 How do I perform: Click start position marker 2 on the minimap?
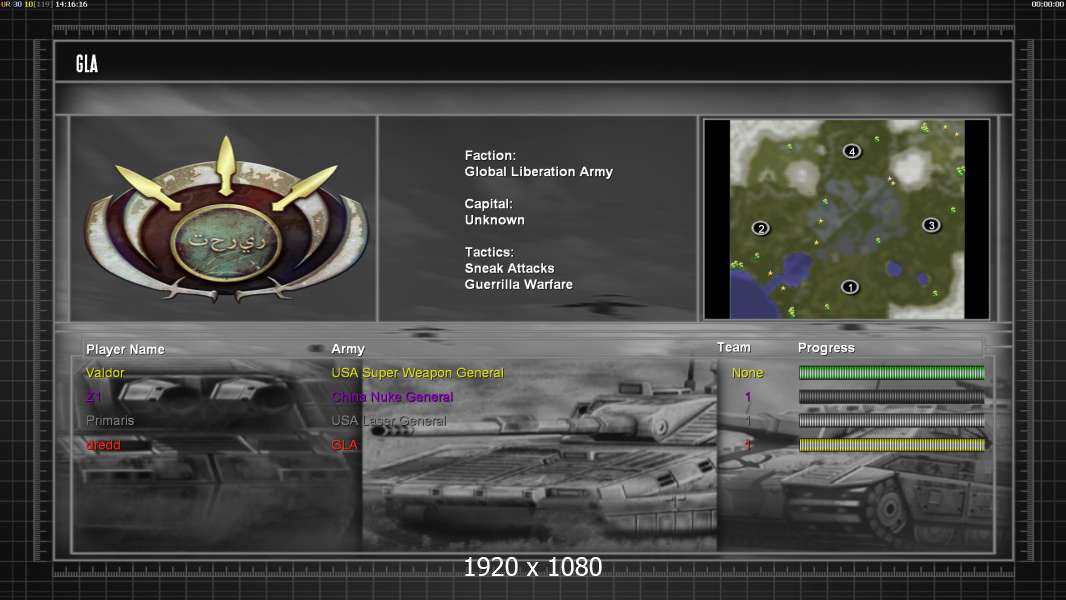[761, 228]
